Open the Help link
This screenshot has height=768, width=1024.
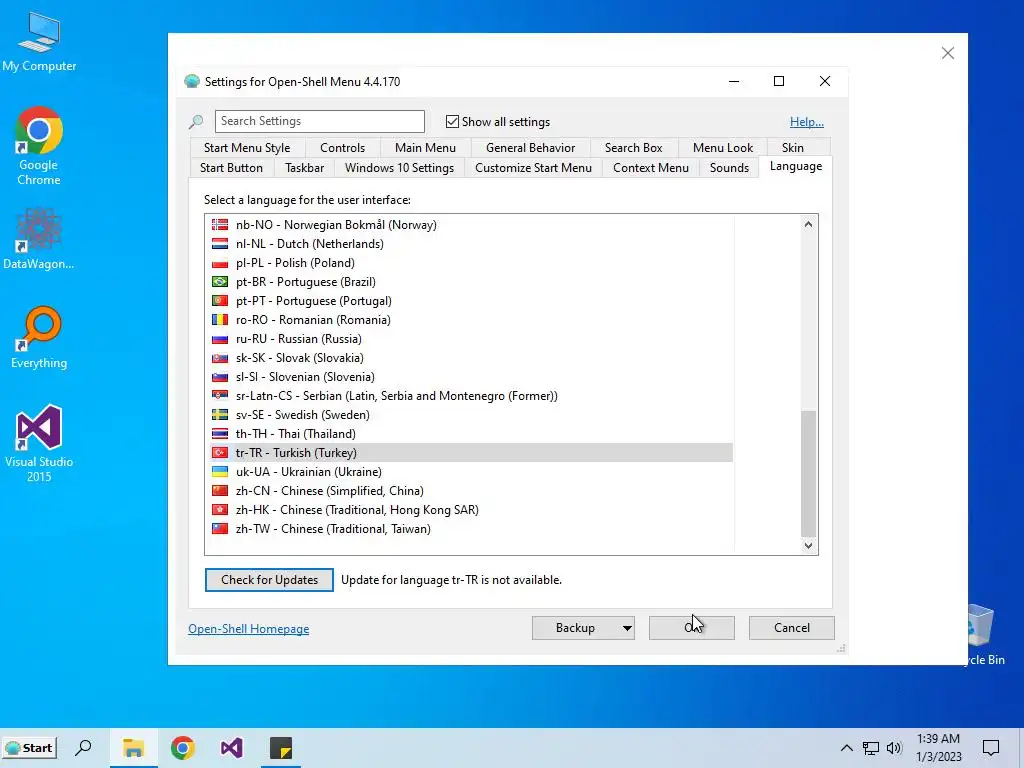point(807,121)
